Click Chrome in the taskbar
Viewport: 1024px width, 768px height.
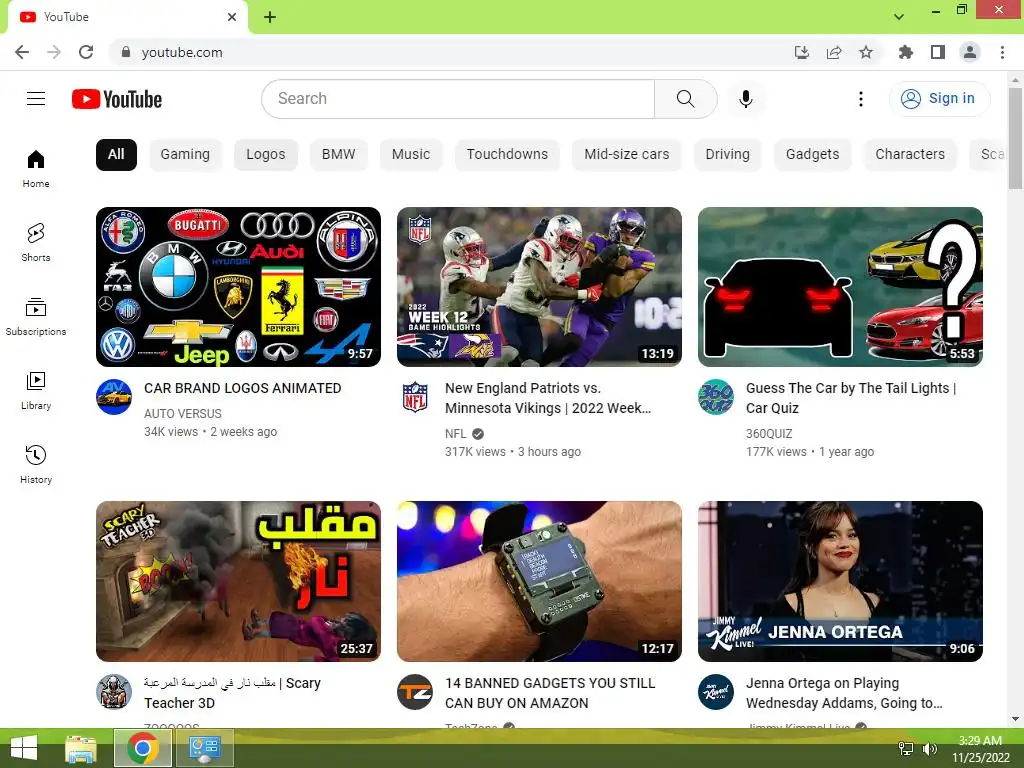[143, 748]
